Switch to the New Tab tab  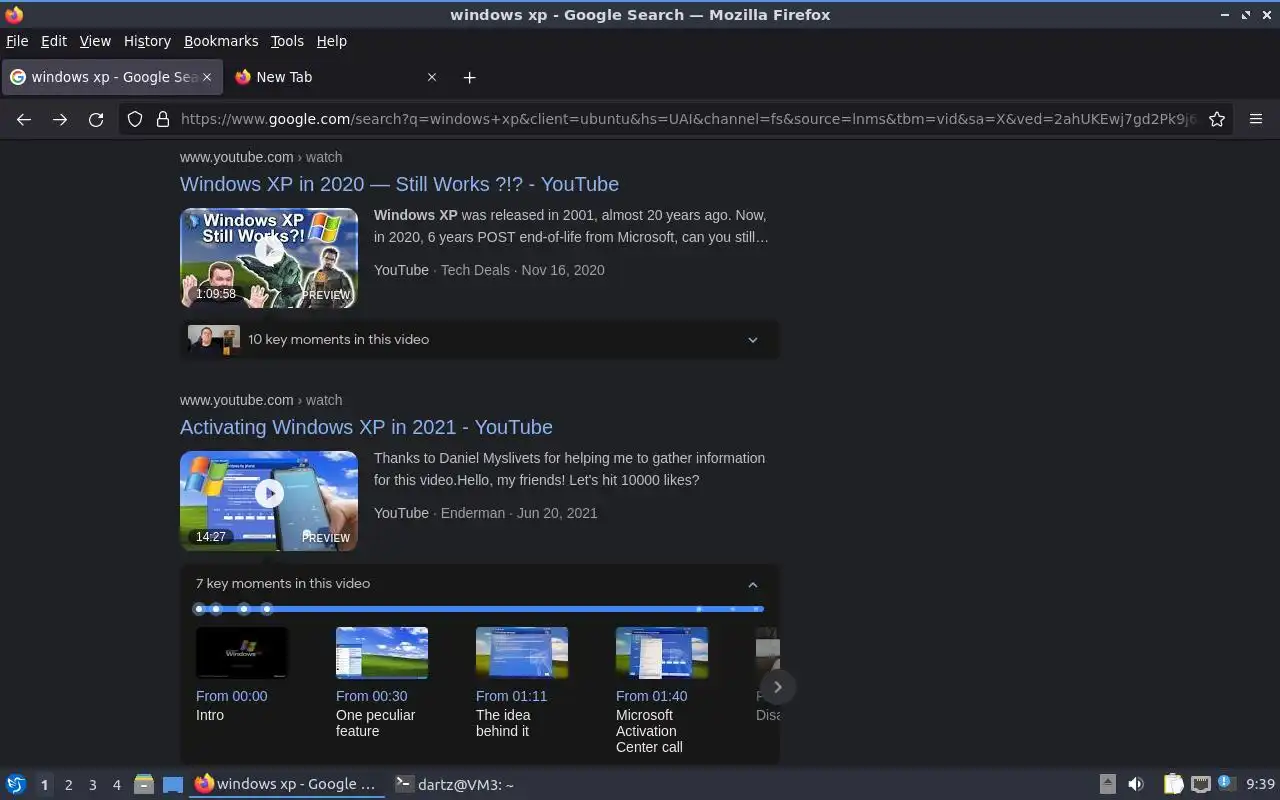click(335, 77)
